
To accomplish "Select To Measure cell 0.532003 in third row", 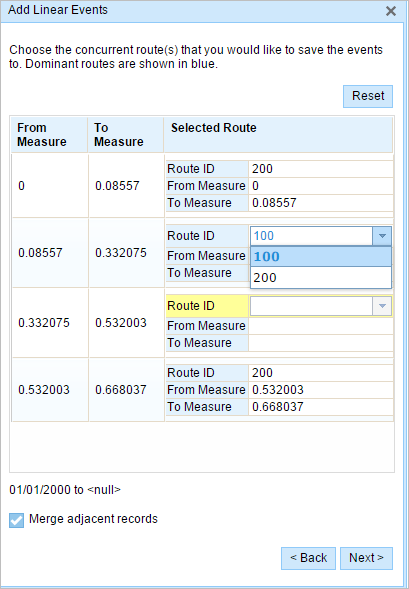I will (x=127, y=323).
